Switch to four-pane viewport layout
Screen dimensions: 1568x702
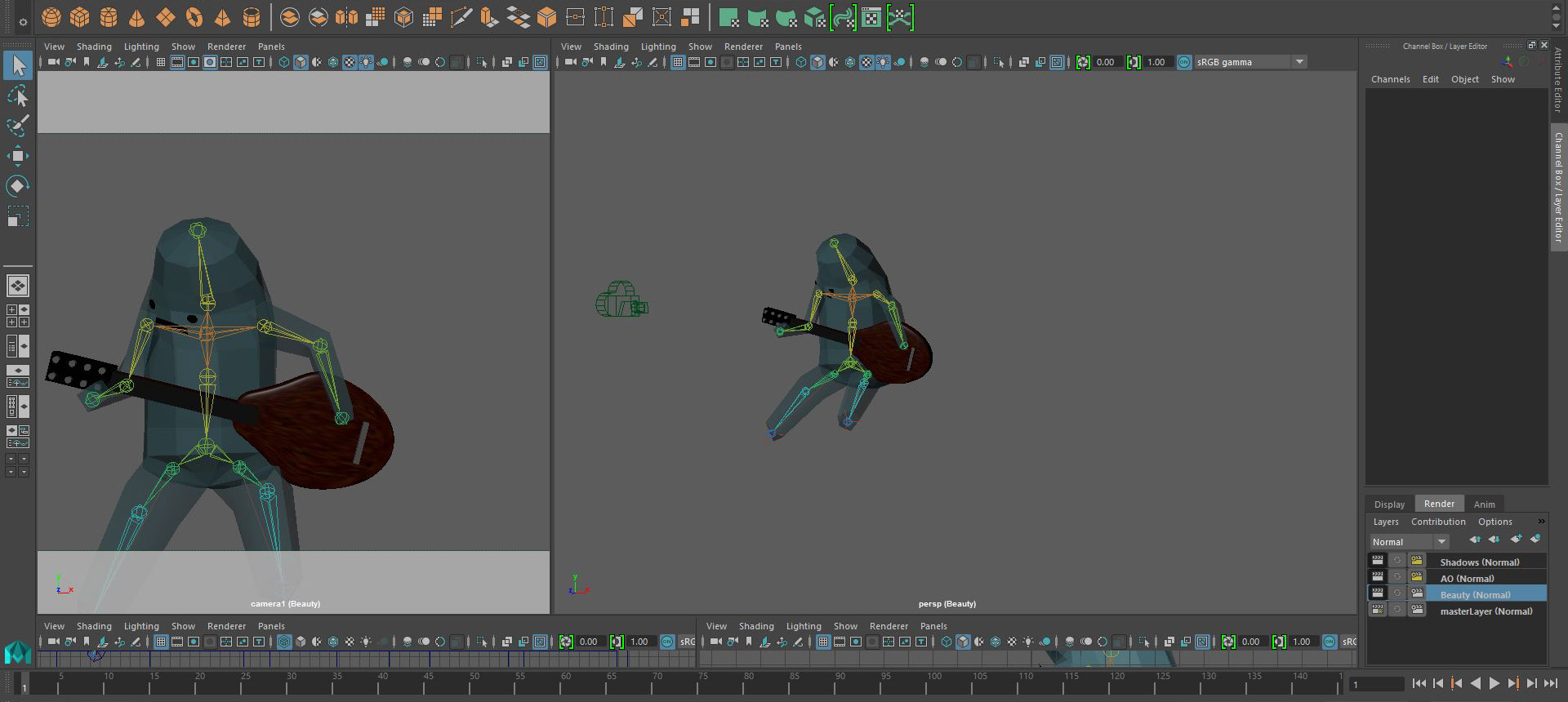pyautogui.click(x=17, y=316)
